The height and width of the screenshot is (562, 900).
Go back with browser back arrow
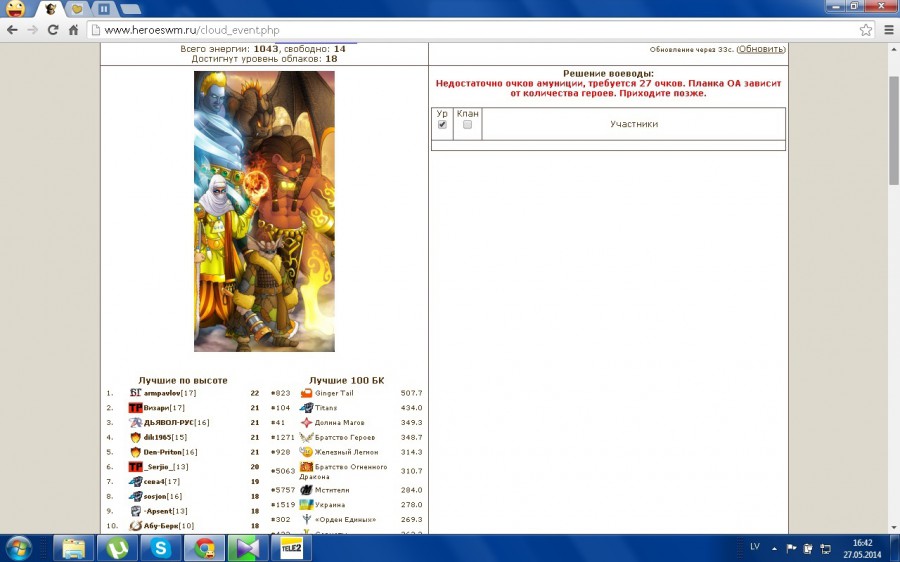(12, 30)
